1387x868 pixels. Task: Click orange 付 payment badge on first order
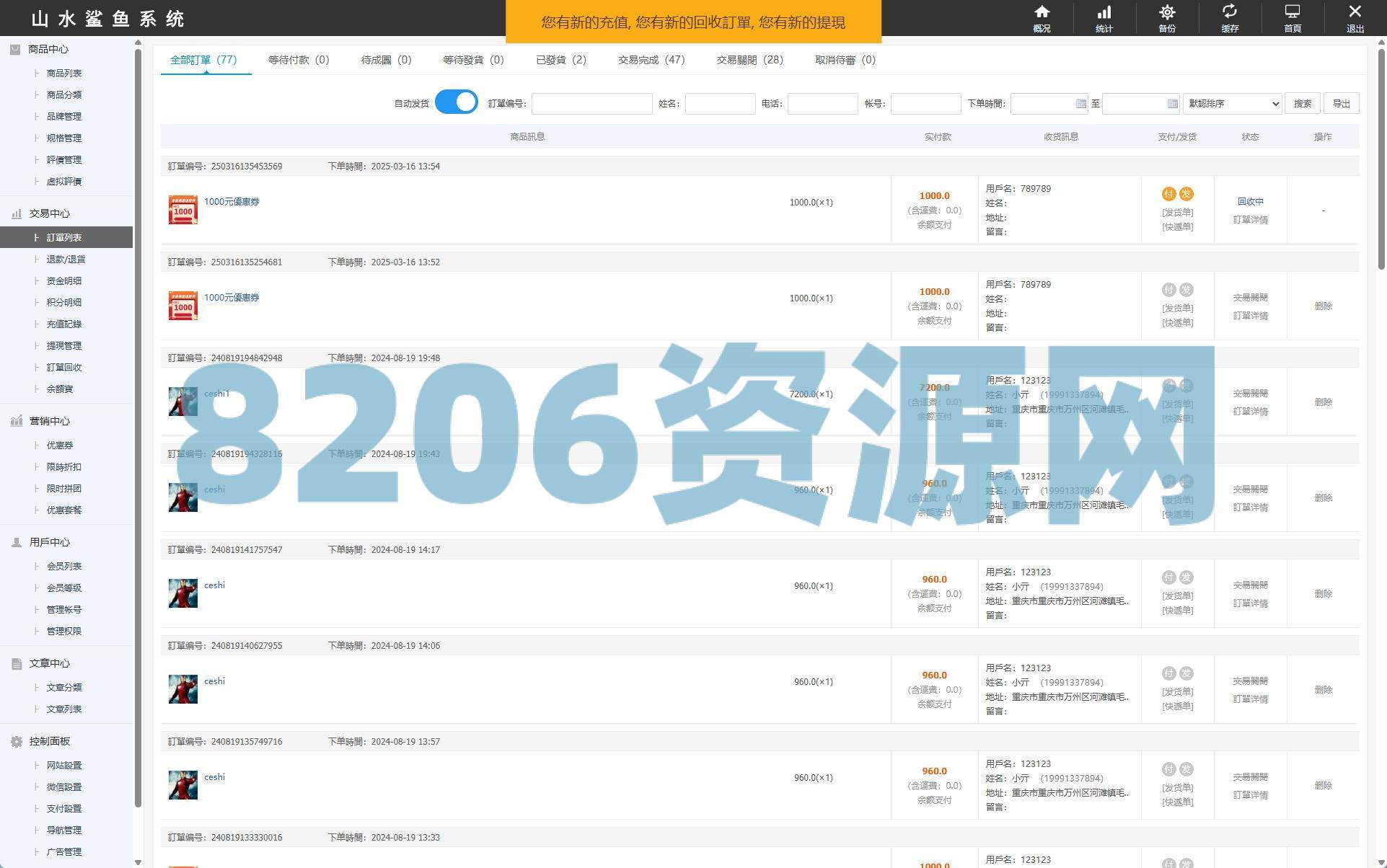[1168, 194]
